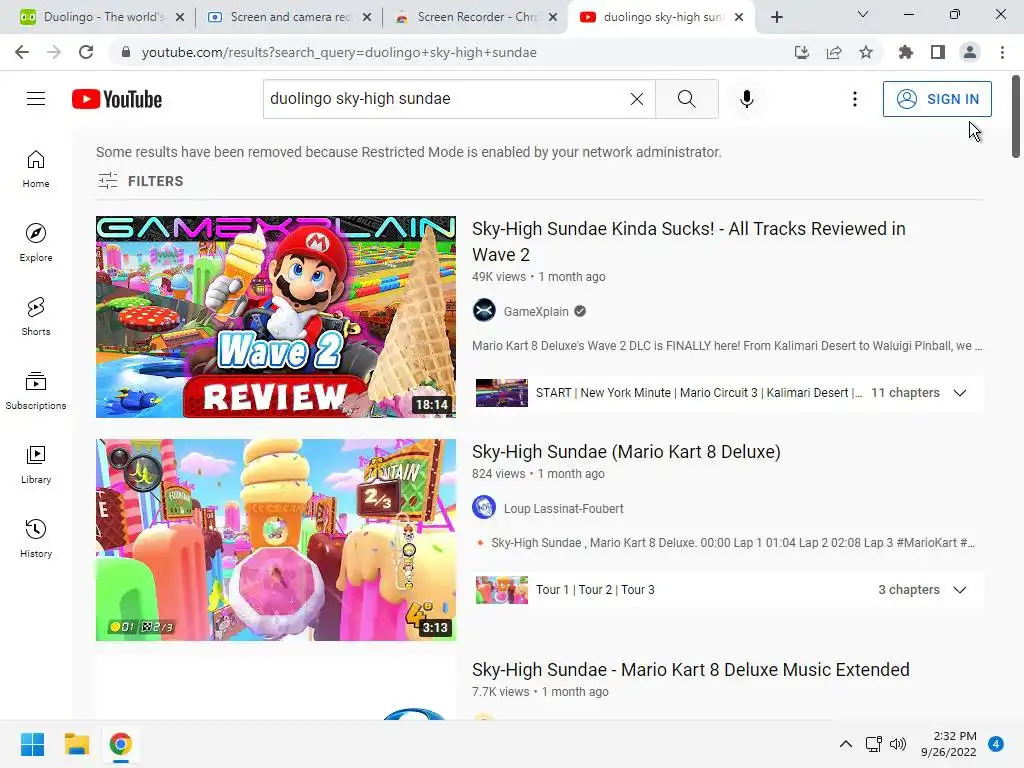Open the Chrome profile avatar
Image resolution: width=1024 pixels, height=768 pixels.
[970, 52]
